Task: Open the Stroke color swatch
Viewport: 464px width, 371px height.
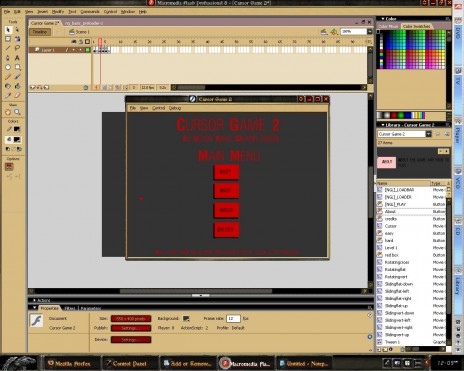Action: coord(17,129)
